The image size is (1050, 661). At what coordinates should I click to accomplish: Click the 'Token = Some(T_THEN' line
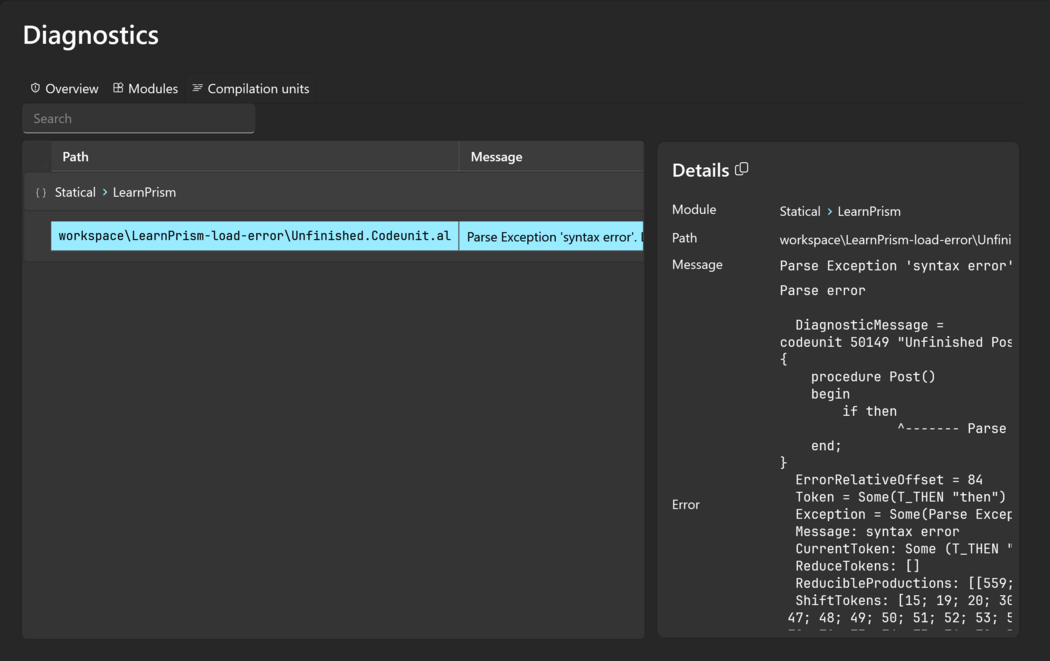coord(900,497)
